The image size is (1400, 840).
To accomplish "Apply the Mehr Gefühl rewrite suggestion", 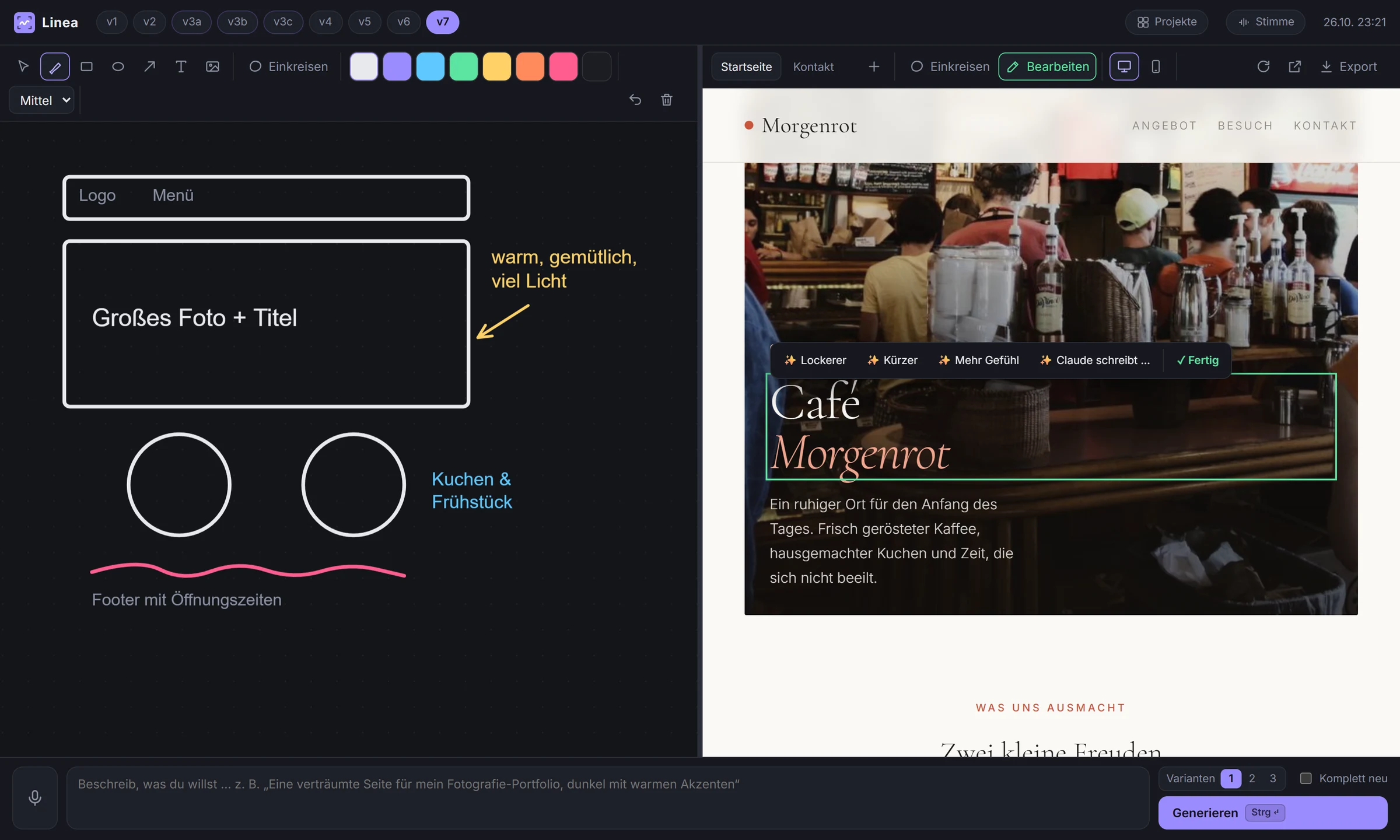I will [979, 360].
